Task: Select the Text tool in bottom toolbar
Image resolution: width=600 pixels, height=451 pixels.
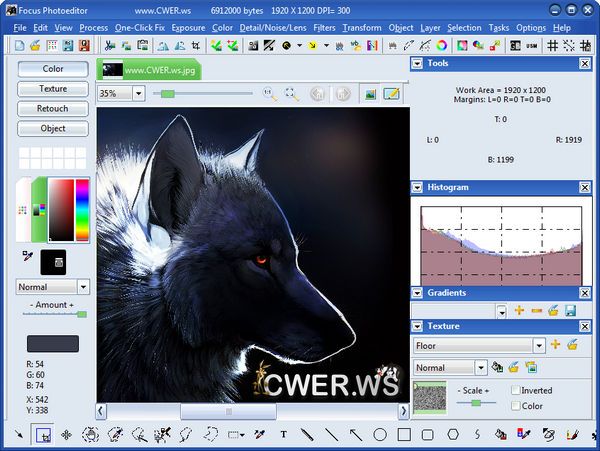Action: (284, 435)
